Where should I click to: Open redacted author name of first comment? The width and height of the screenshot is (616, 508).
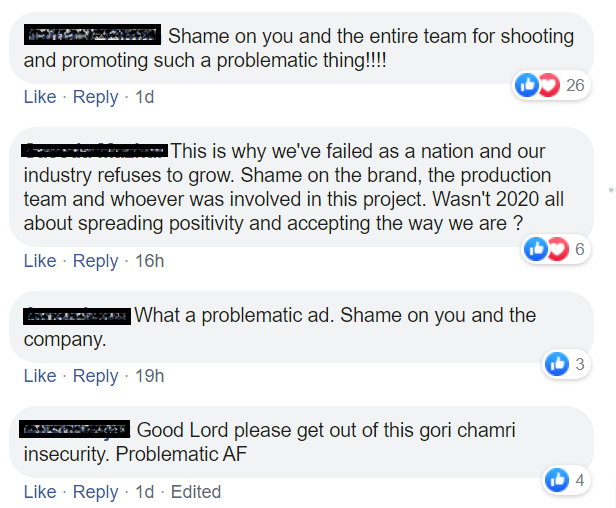[92, 35]
